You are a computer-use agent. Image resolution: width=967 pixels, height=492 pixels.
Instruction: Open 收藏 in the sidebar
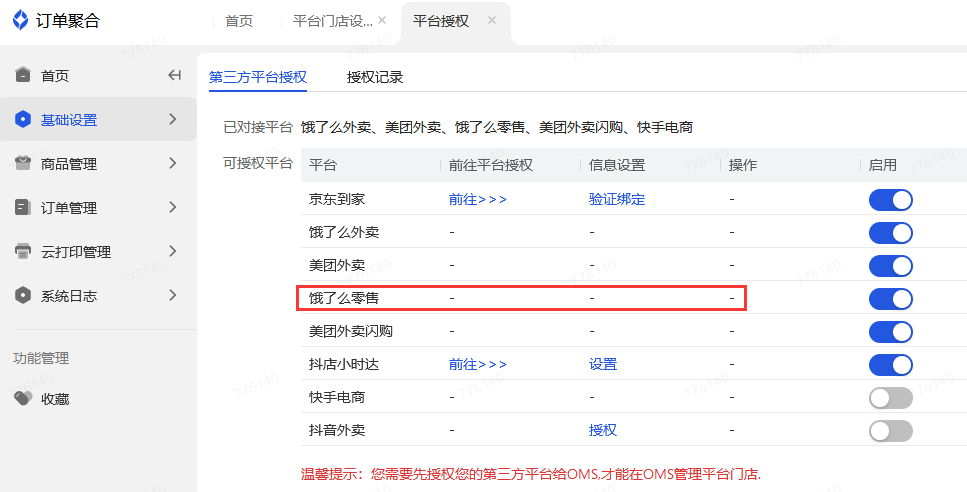click(55, 399)
